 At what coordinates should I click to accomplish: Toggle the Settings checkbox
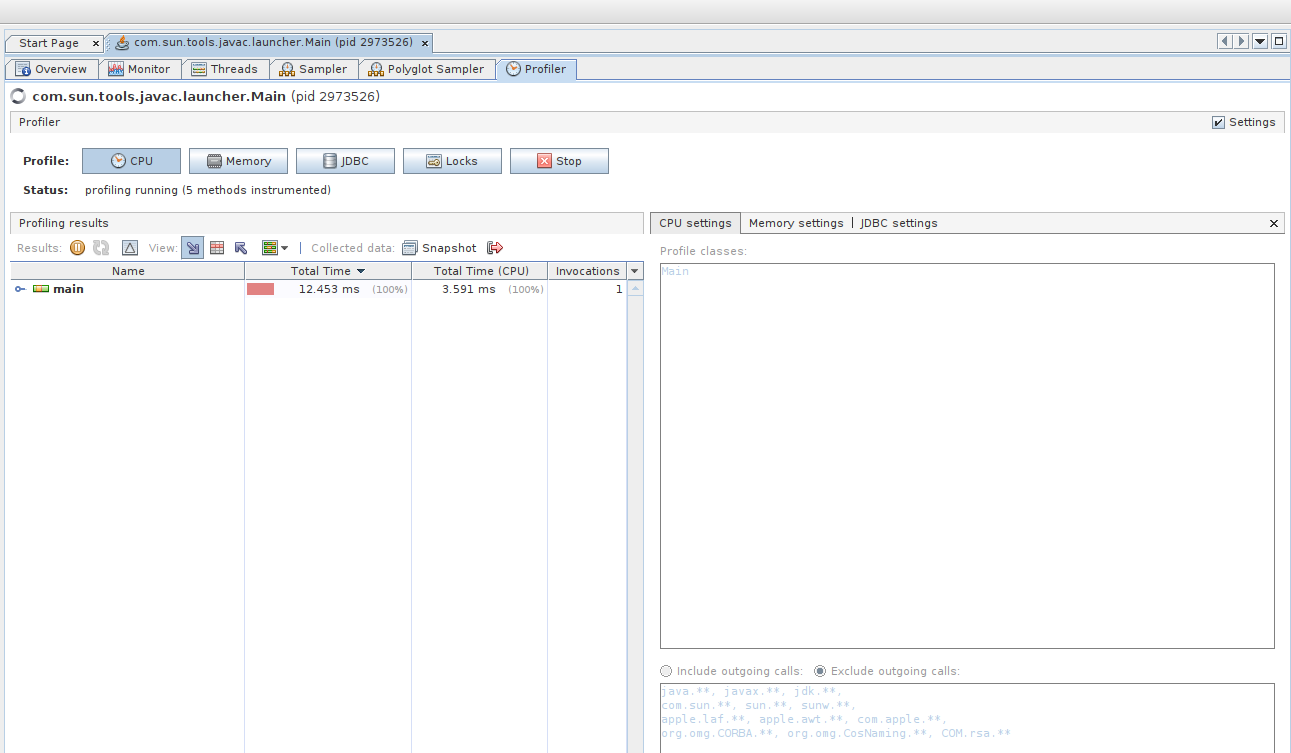tap(1218, 122)
